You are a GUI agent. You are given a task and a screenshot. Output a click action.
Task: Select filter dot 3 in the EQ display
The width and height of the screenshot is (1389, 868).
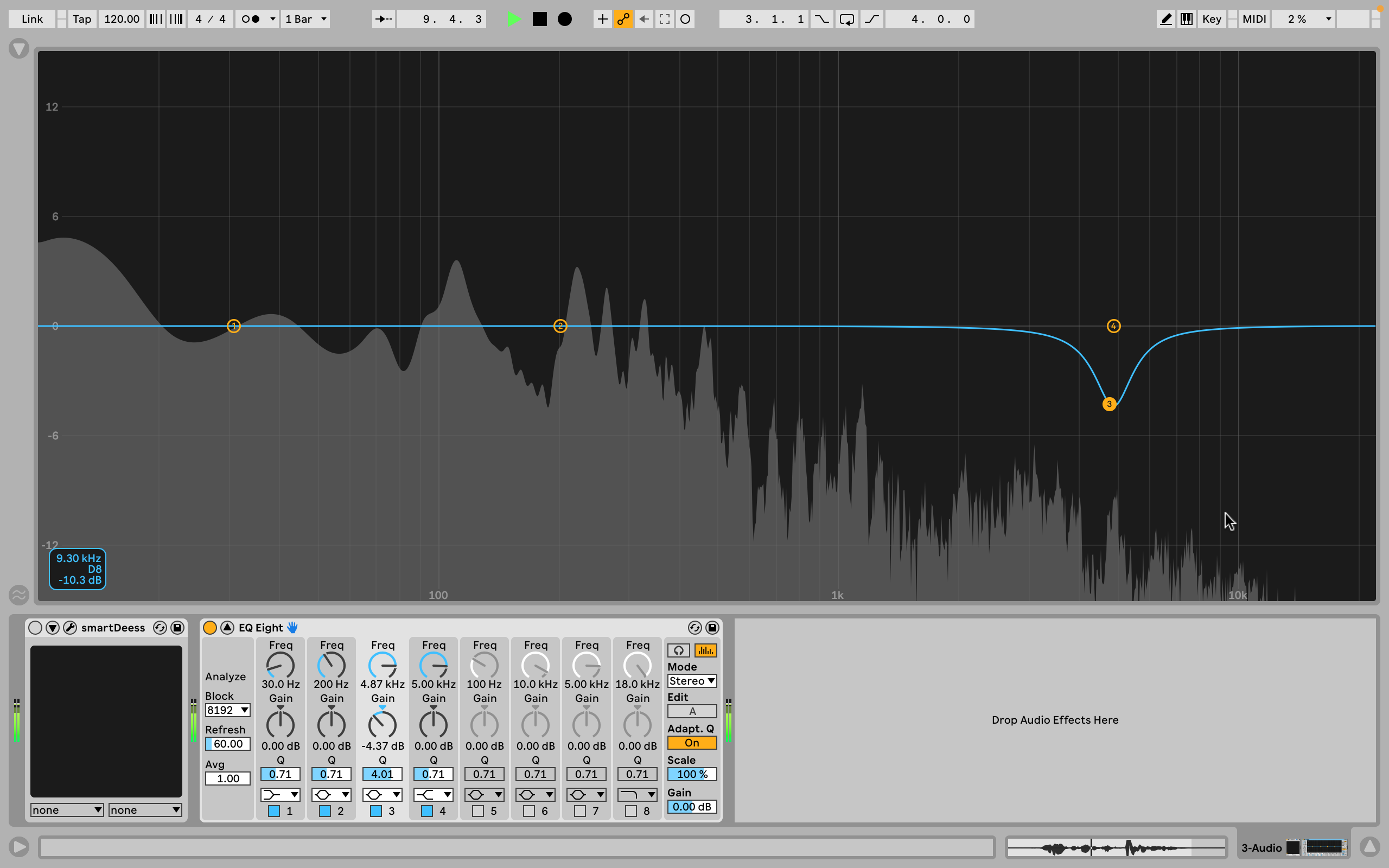coord(1109,404)
